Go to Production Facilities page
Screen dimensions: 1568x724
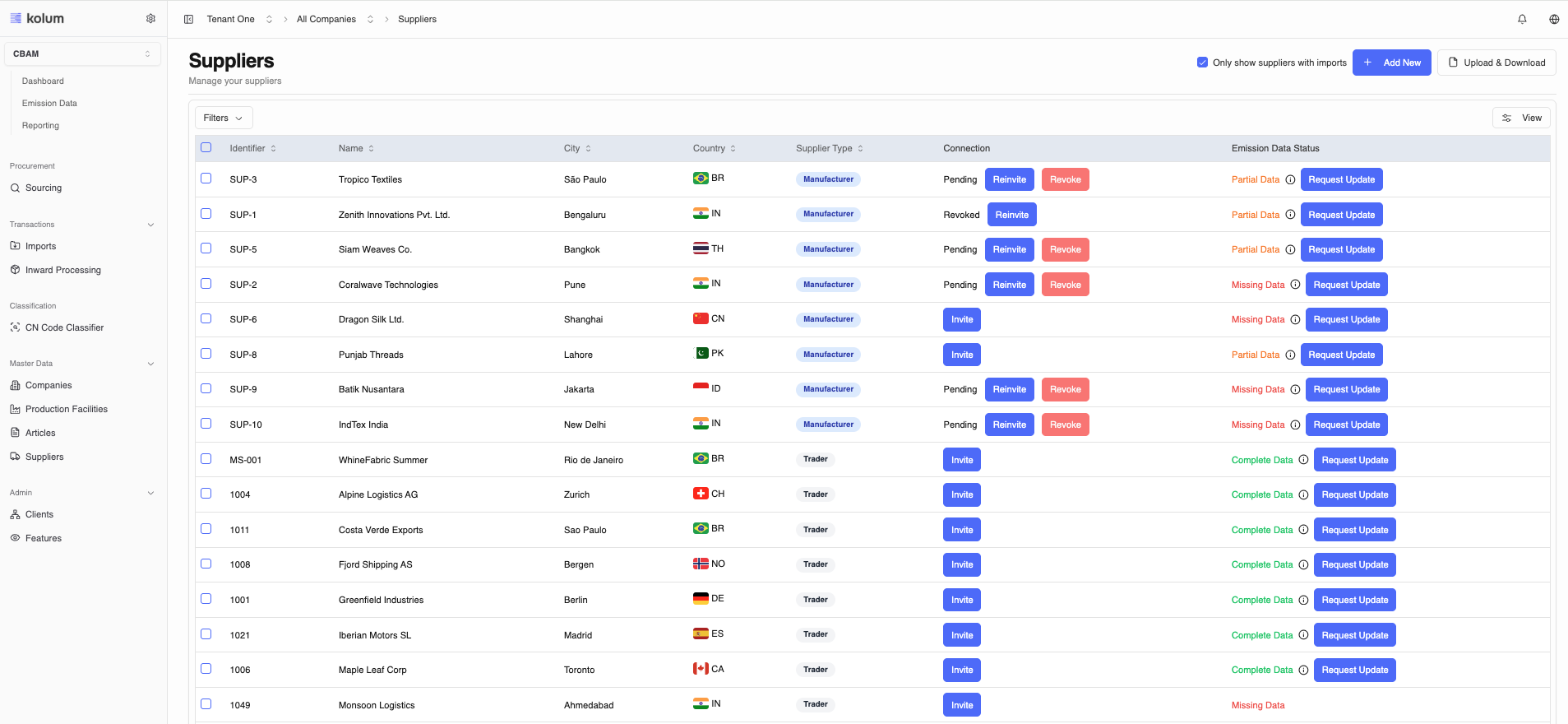tap(67, 409)
